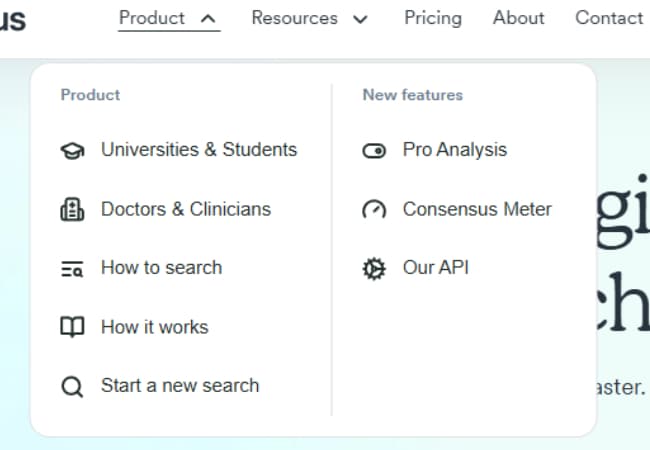Open the Pricing page
Screen dimensions: 650x450
pyautogui.click(x=433, y=18)
